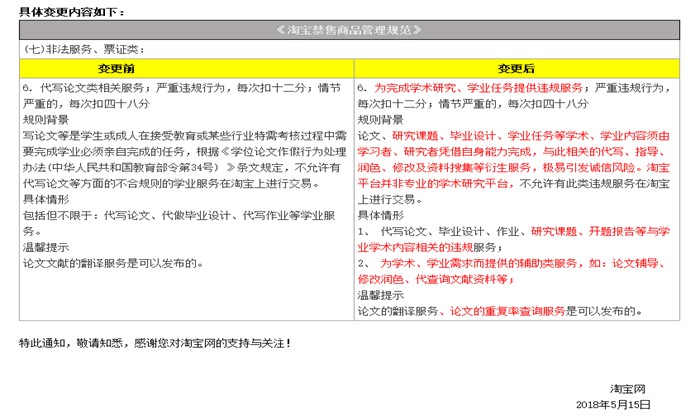
Task: Click 温馨提示 label in 变更前 column
Action: [46, 247]
